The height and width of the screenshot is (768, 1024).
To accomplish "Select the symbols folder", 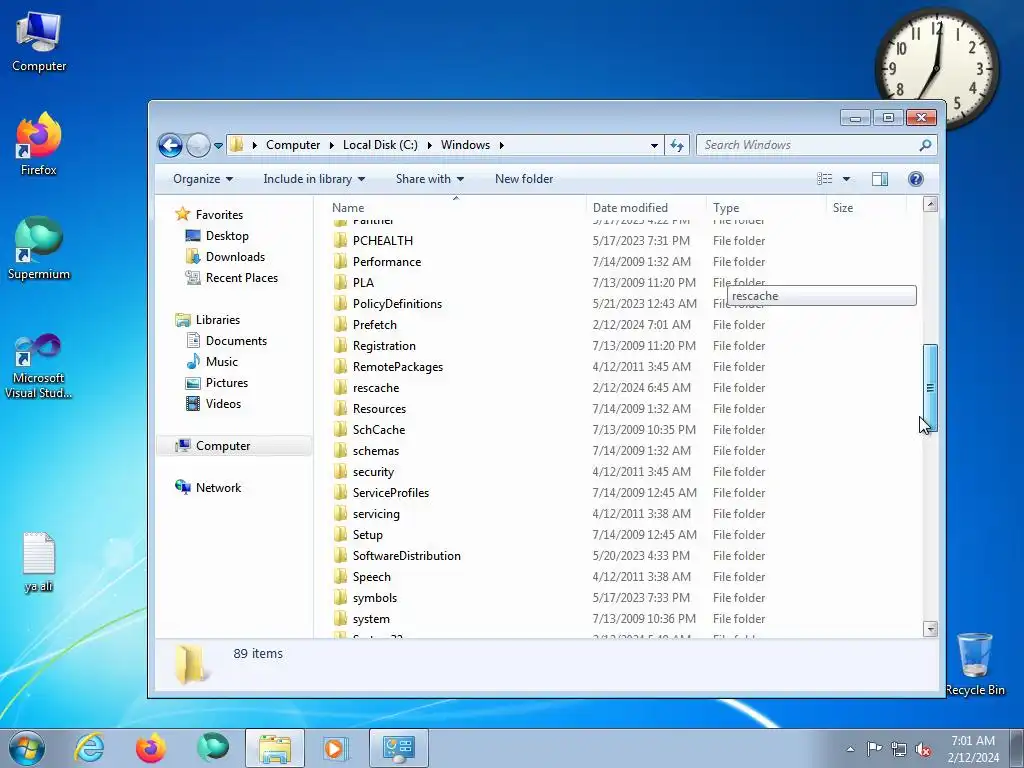I will pos(374,598).
